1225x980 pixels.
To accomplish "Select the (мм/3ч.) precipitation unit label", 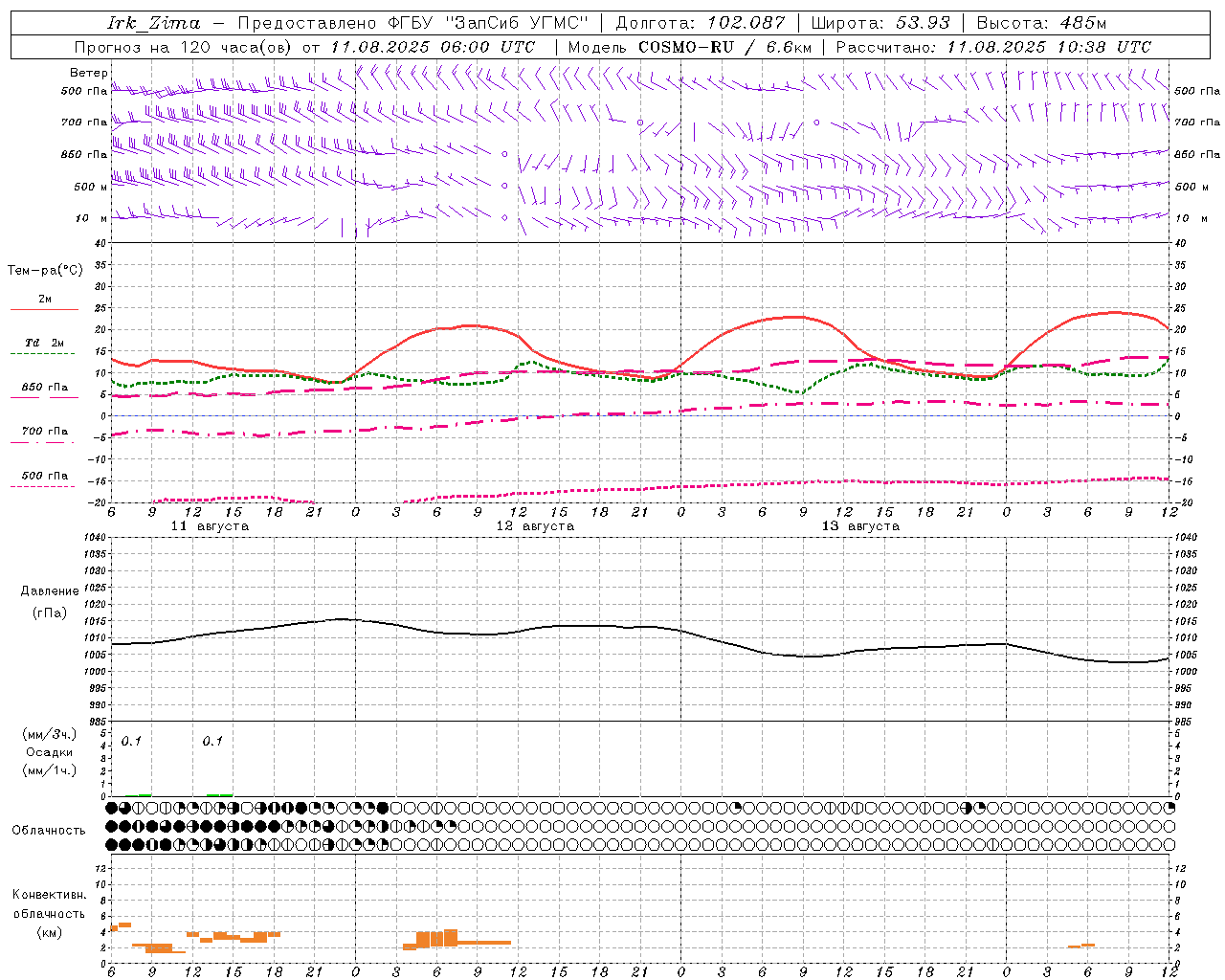I will click(x=49, y=734).
